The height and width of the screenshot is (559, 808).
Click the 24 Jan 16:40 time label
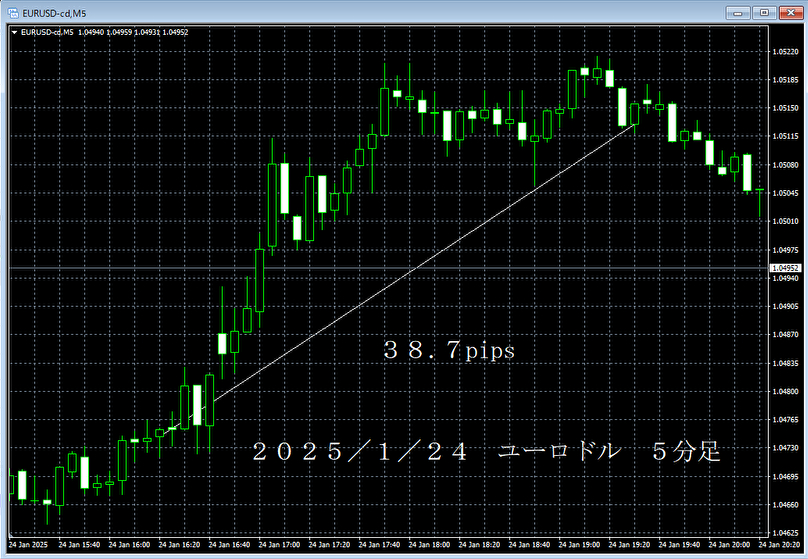(x=229, y=545)
